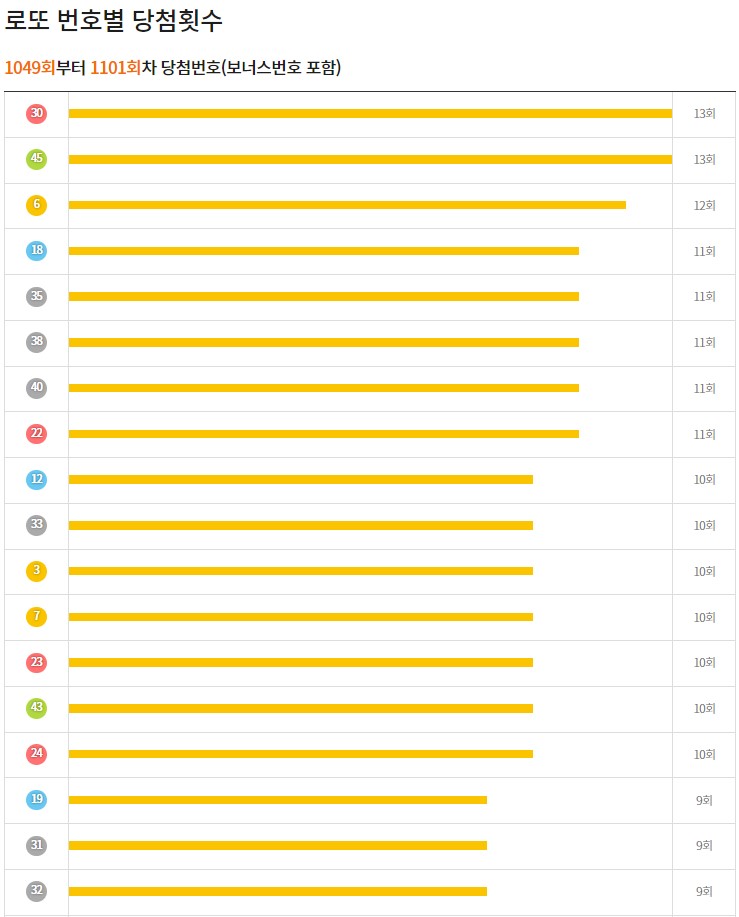
Task: Click the green number 43 ball
Action: coord(36,708)
